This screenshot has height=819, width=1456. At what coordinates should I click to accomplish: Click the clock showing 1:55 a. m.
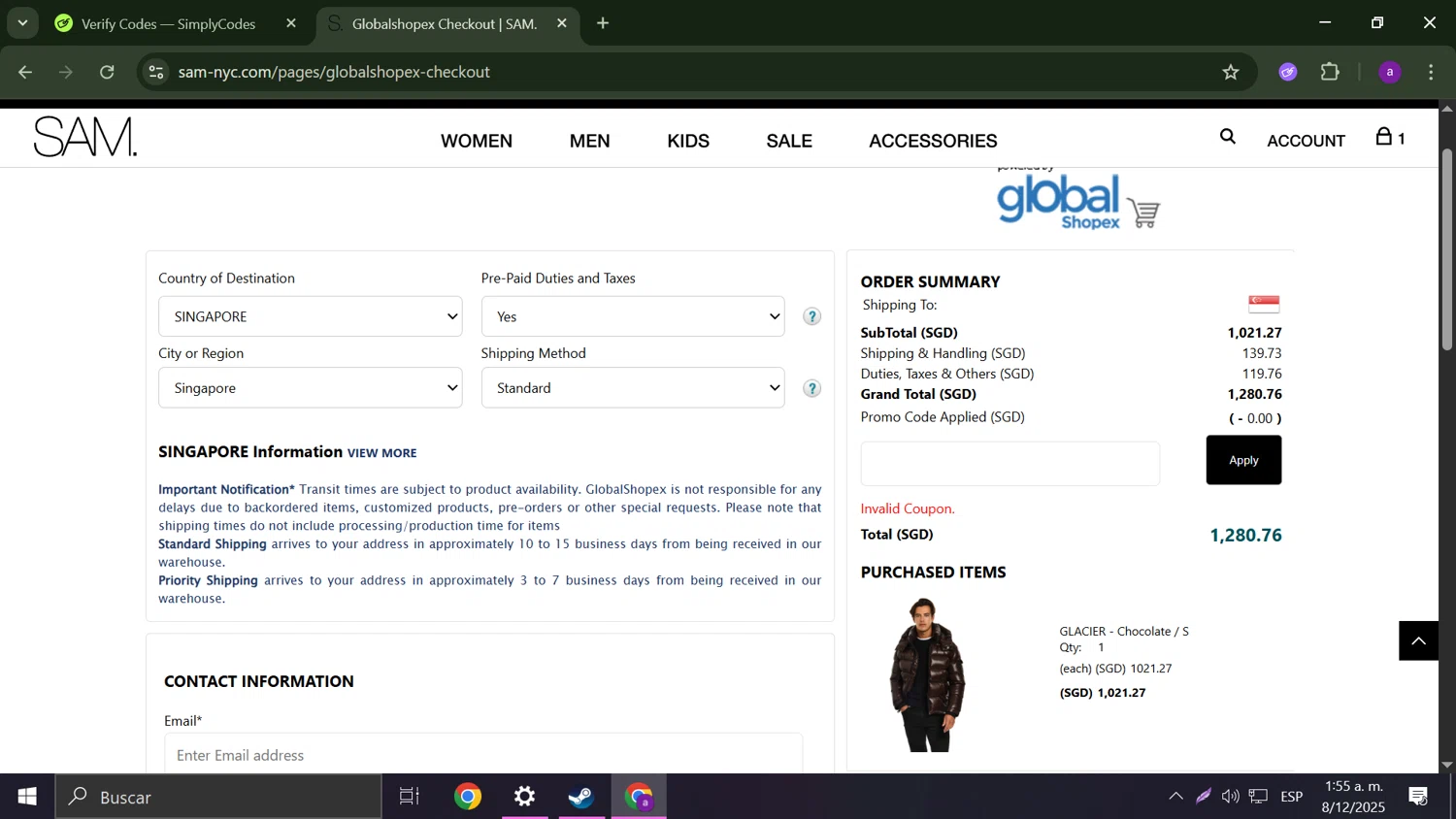pos(1353,787)
